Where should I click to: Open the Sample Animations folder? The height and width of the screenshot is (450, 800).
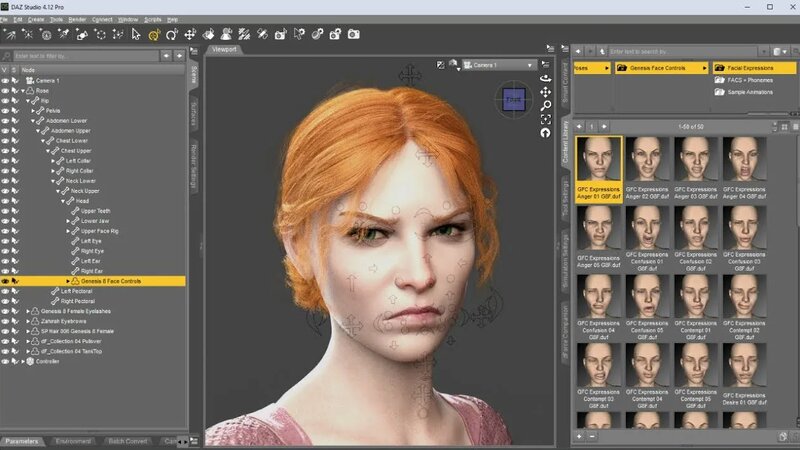pyautogui.click(x=744, y=92)
